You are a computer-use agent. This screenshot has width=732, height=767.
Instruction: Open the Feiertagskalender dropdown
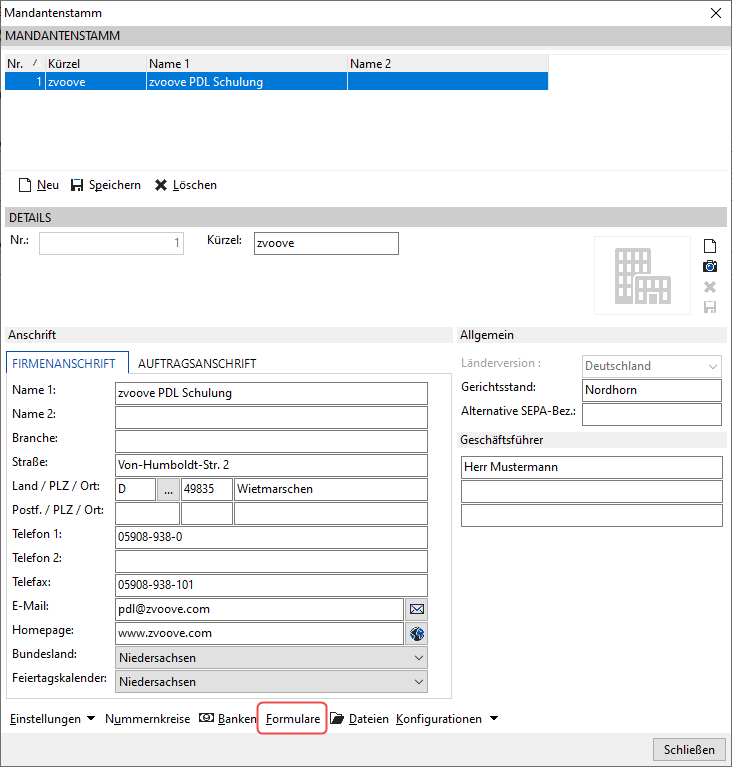[x=271, y=682]
